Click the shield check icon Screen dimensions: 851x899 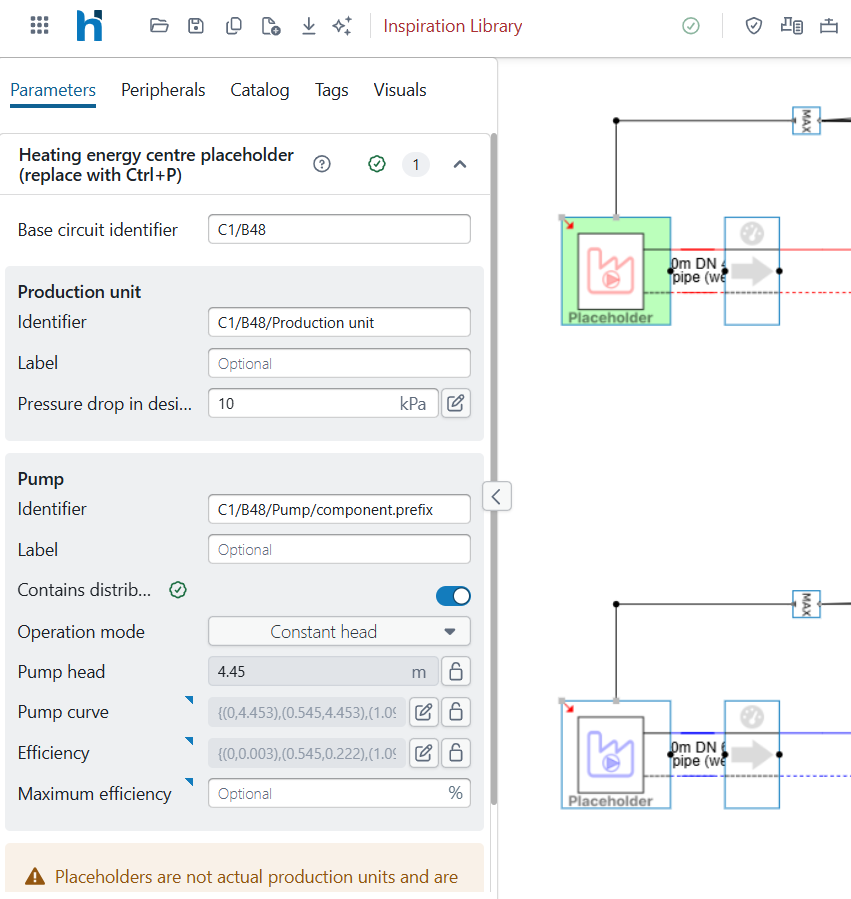click(754, 26)
